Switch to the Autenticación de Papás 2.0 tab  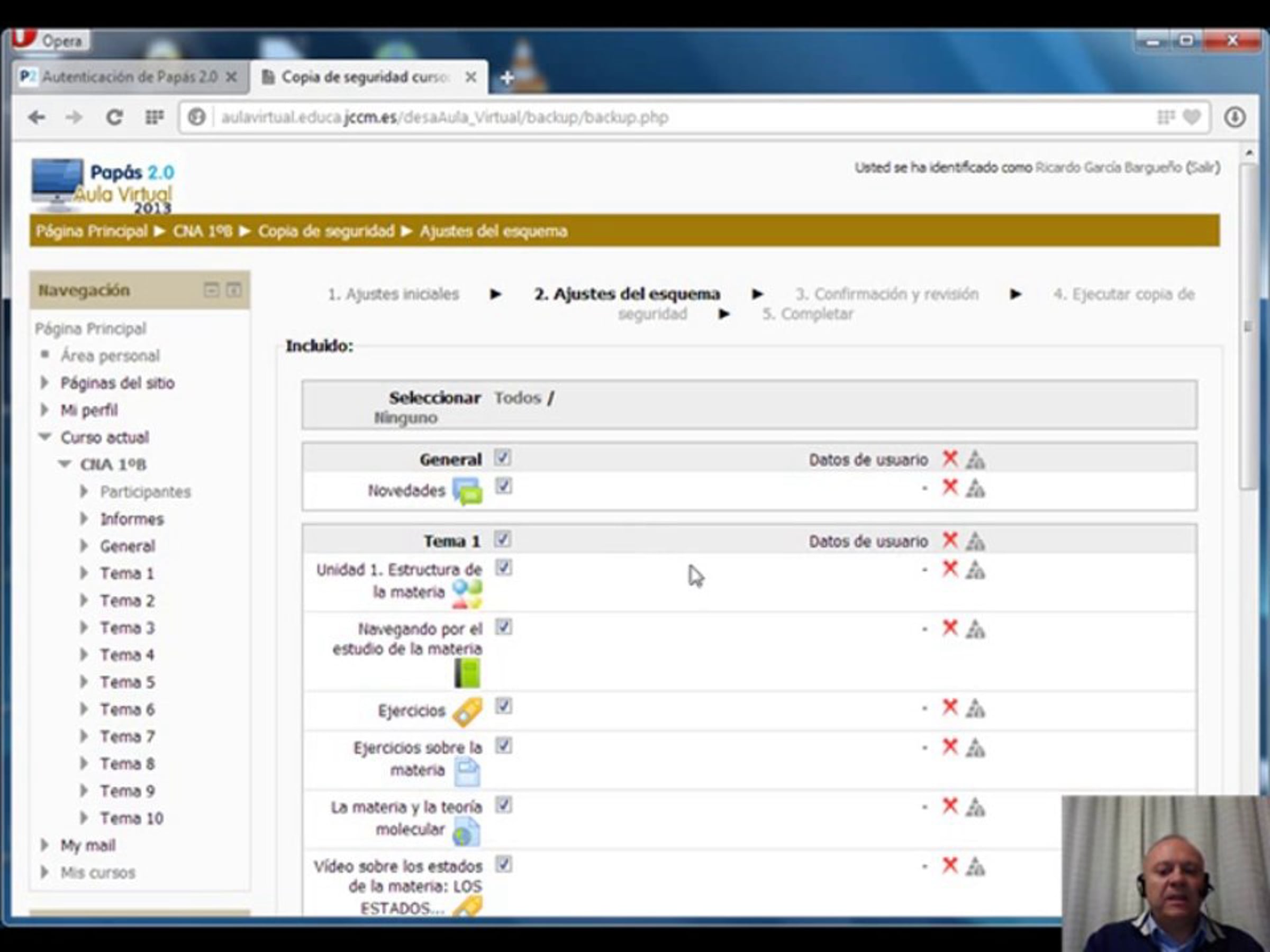pyautogui.click(x=131, y=77)
